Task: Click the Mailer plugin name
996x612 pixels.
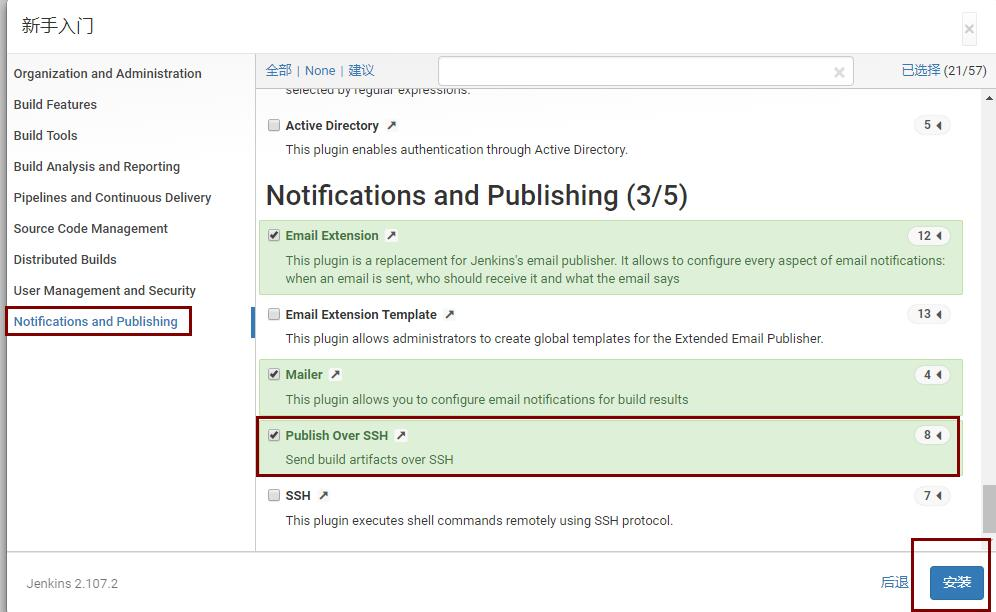Action: pos(304,374)
